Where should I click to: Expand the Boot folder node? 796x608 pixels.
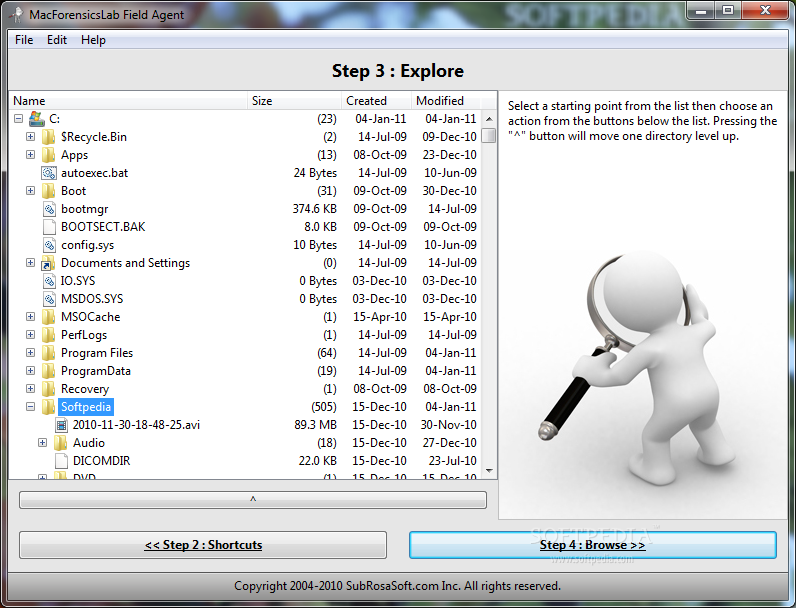tap(30, 190)
